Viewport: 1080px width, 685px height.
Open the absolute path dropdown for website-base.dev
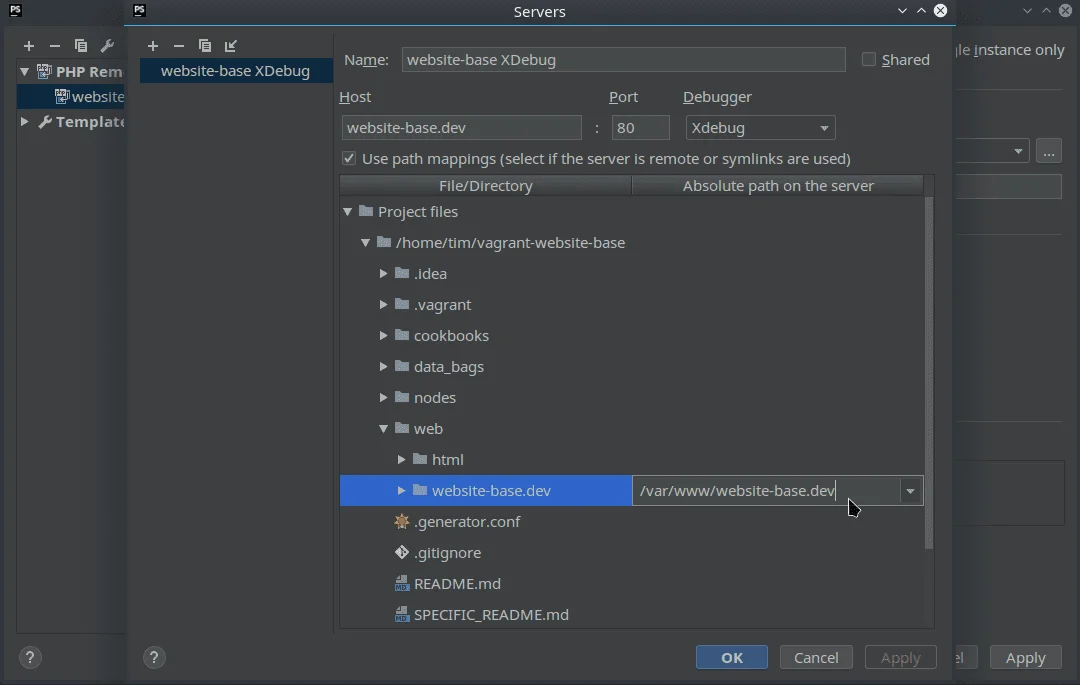(910, 491)
